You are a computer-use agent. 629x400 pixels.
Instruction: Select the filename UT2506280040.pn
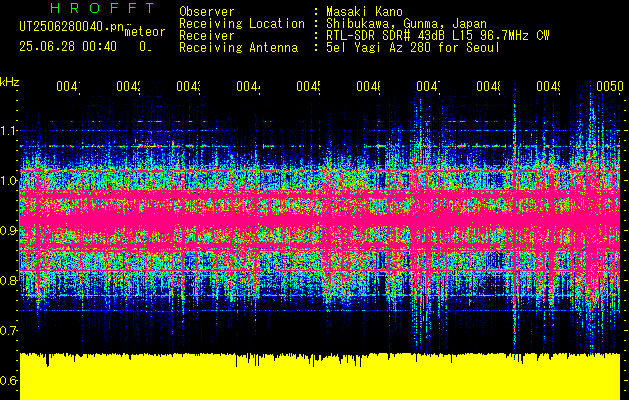[72, 27]
